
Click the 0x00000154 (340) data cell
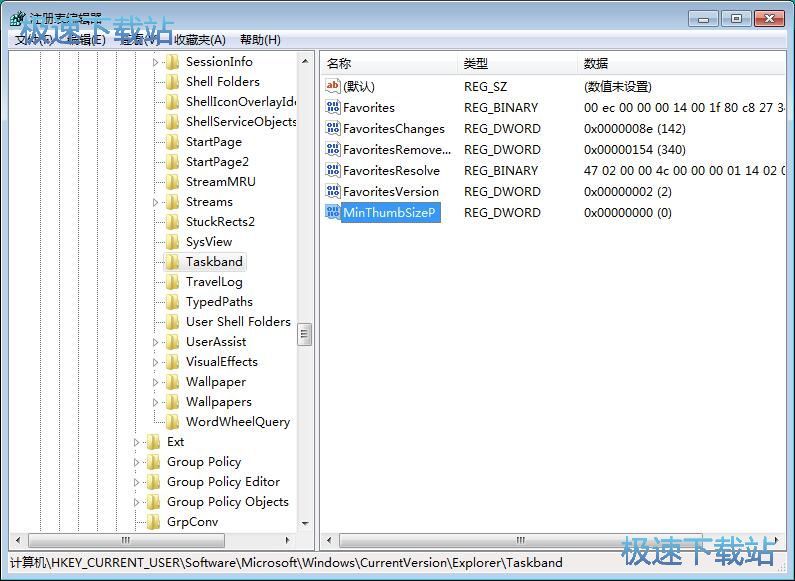click(x=634, y=150)
